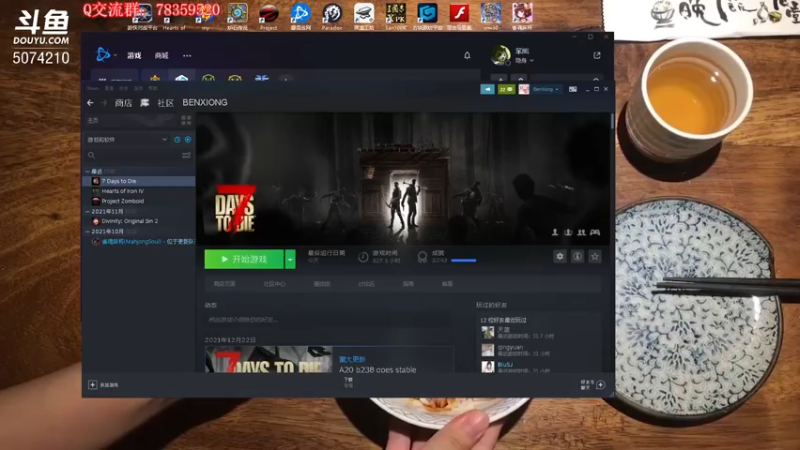
Task: Open the Steam announcements megaphone button
Action: click(487, 89)
